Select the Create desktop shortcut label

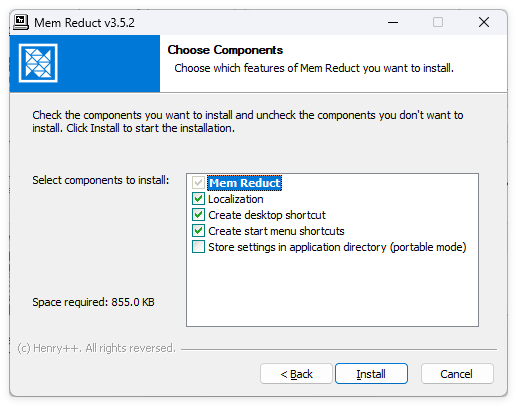(267, 215)
